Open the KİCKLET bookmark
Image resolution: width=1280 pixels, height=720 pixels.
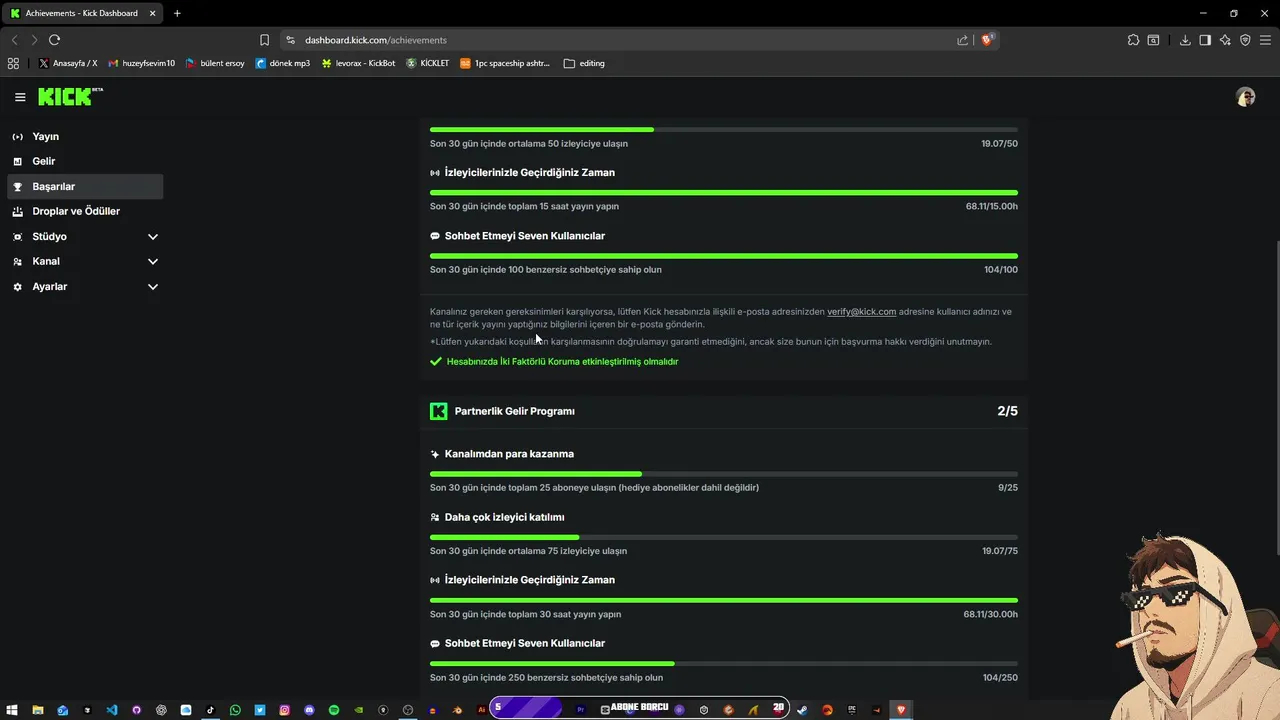click(428, 63)
